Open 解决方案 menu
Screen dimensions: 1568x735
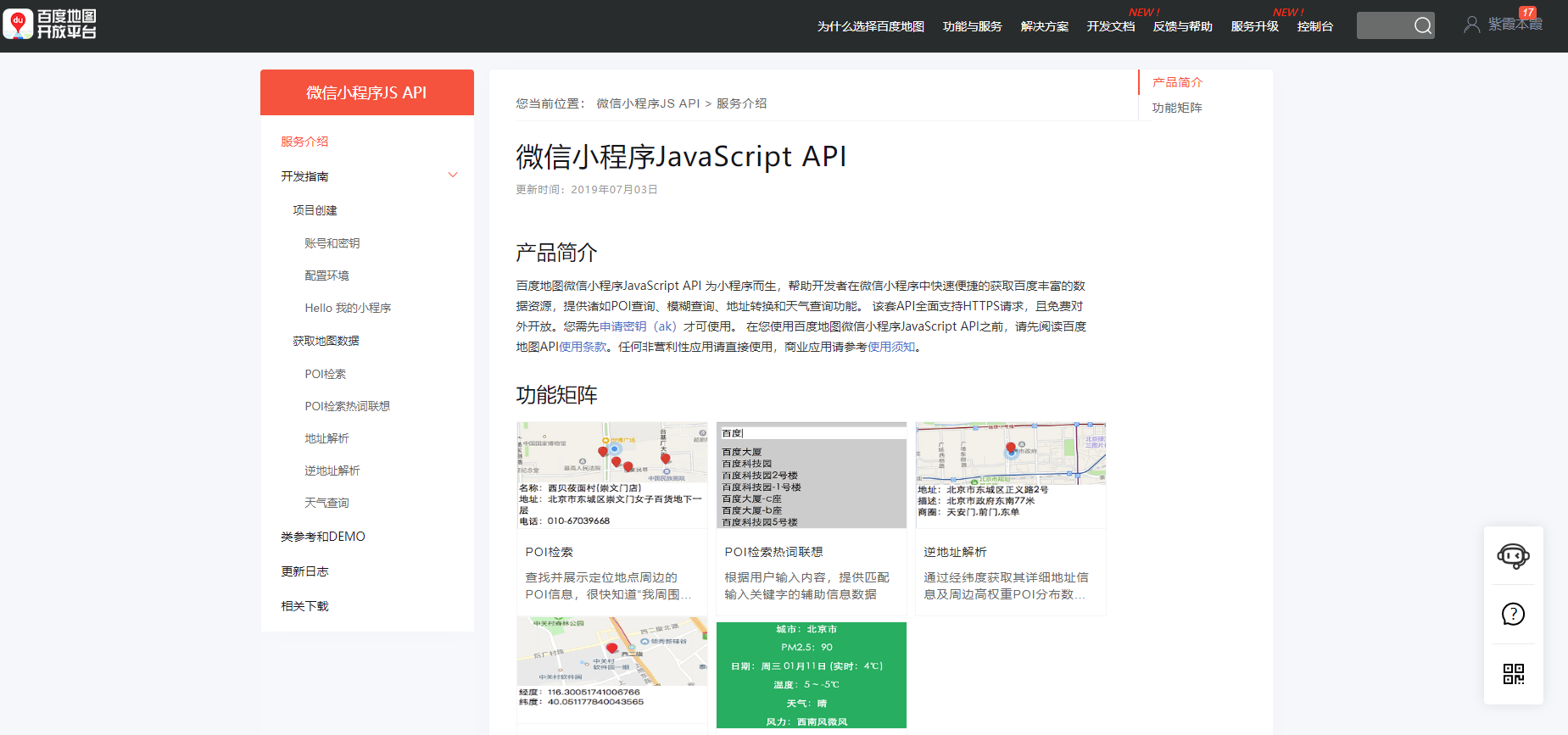(x=1045, y=26)
